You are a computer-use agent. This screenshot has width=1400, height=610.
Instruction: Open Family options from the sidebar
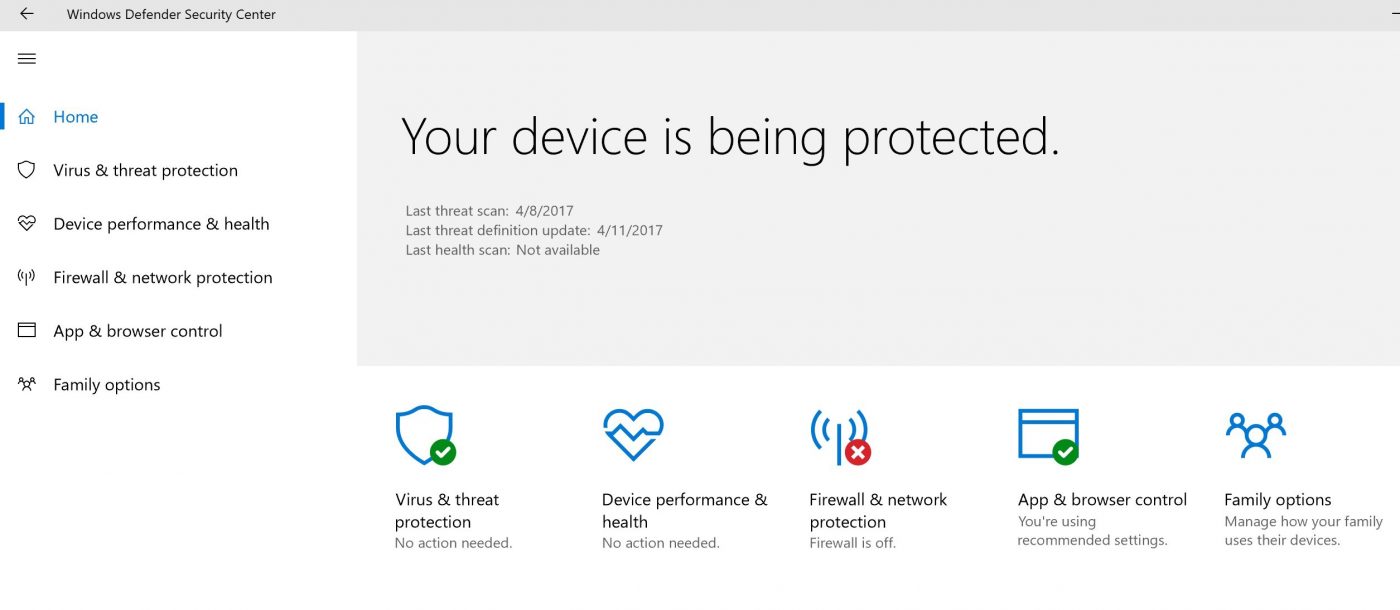tap(105, 384)
